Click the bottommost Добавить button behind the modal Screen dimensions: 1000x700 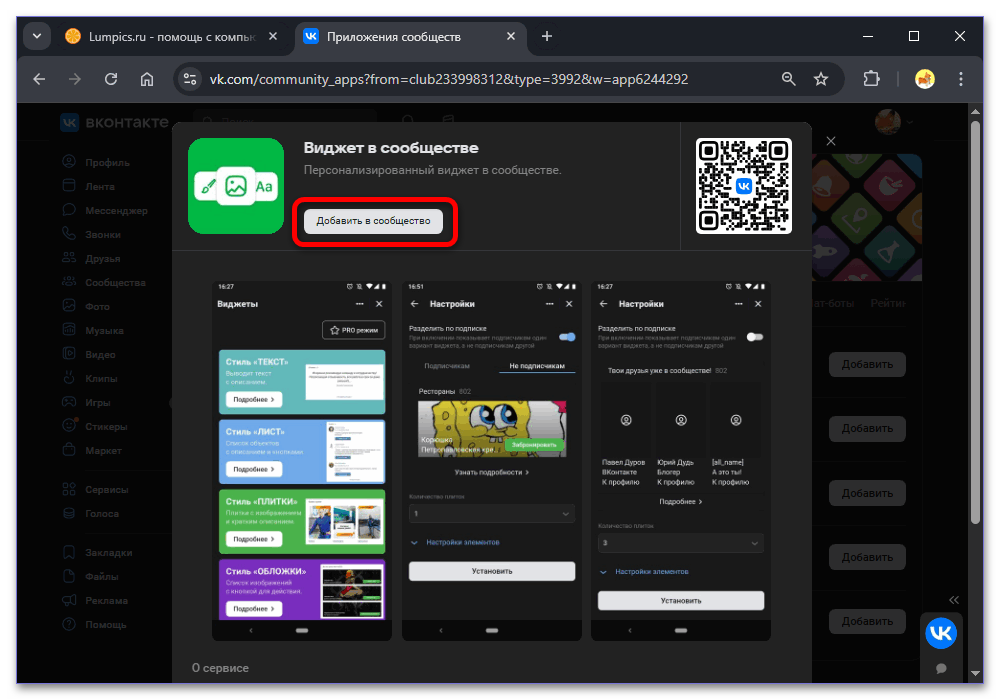[867, 621]
